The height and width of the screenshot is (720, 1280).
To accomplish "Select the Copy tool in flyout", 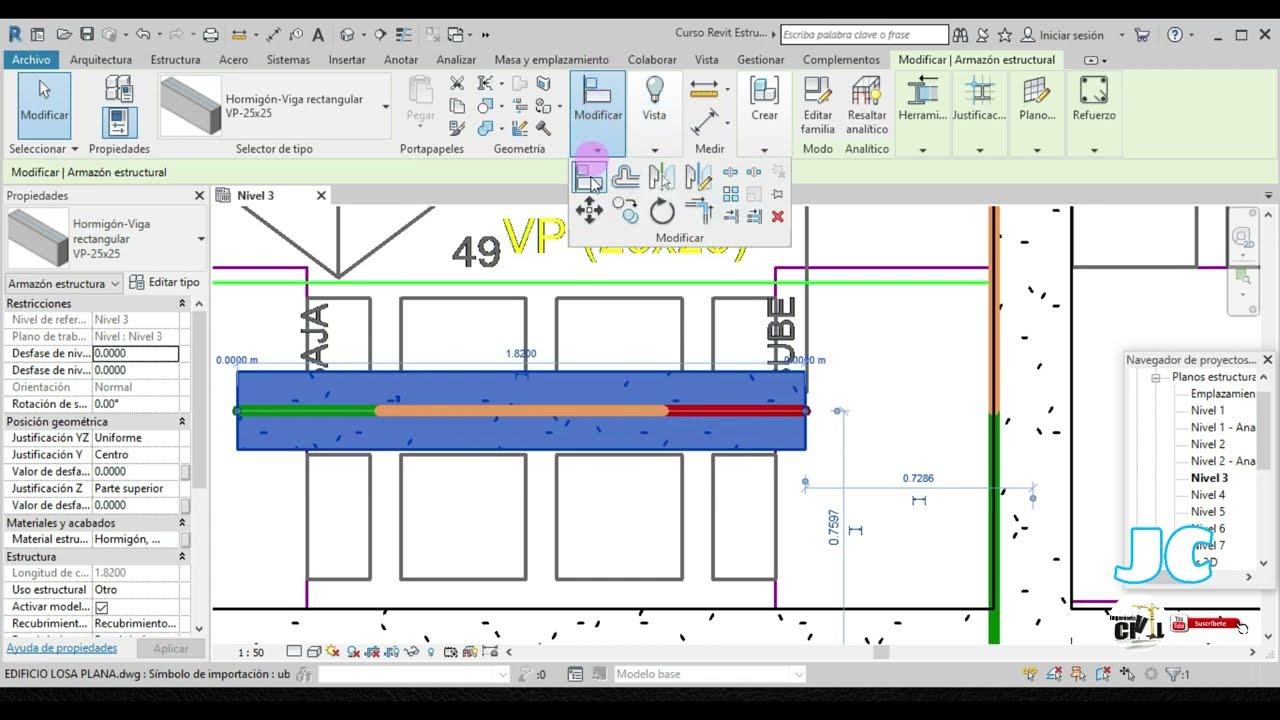I will click(x=626, y=210).
